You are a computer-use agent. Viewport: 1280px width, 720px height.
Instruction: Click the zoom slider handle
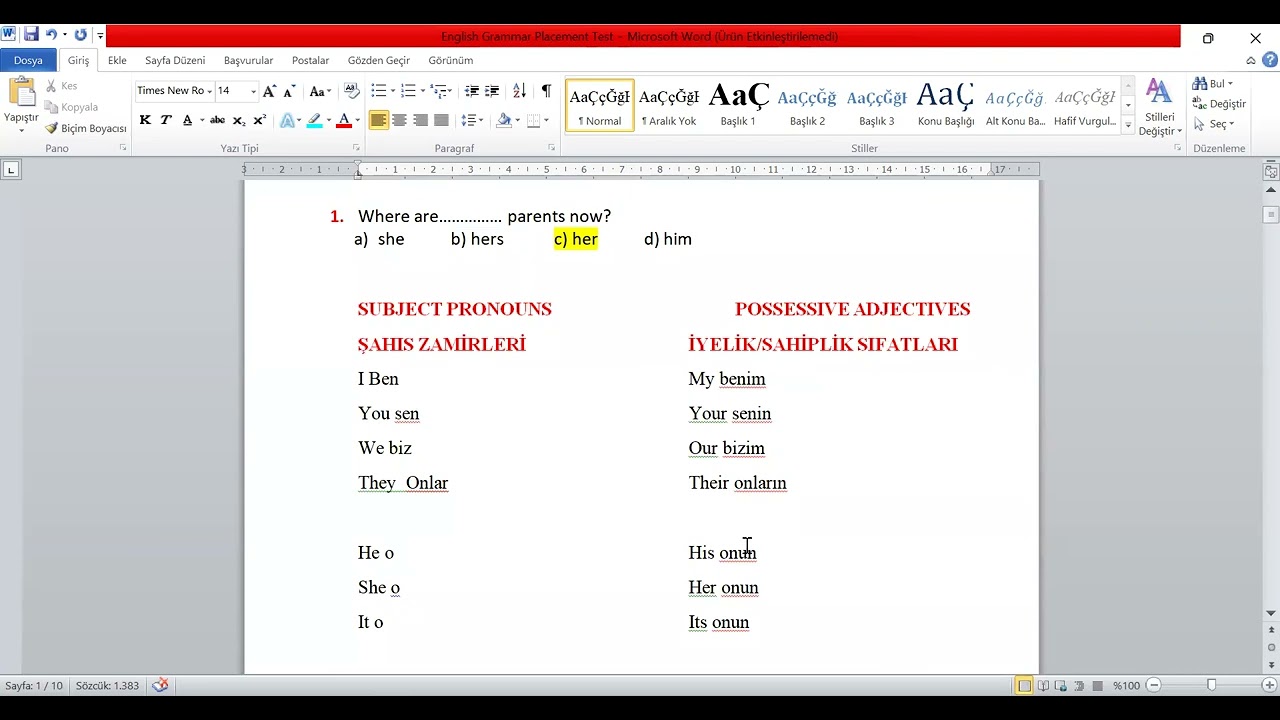[x=1211, y=685]
